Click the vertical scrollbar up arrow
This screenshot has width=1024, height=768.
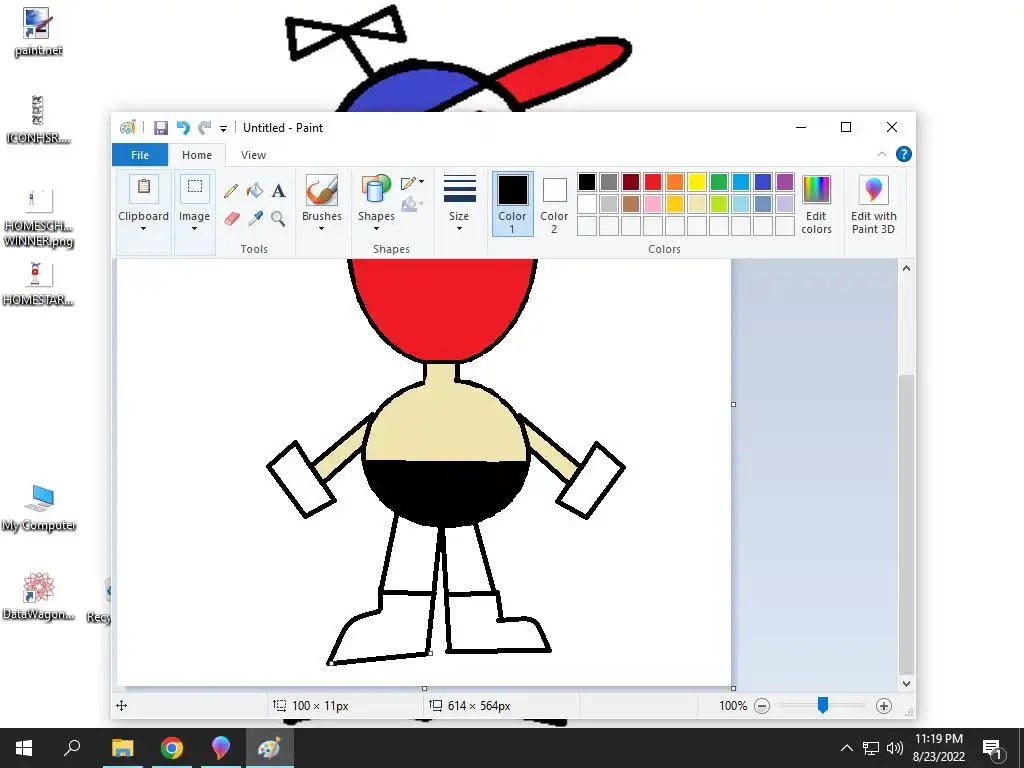coord(906,268)
